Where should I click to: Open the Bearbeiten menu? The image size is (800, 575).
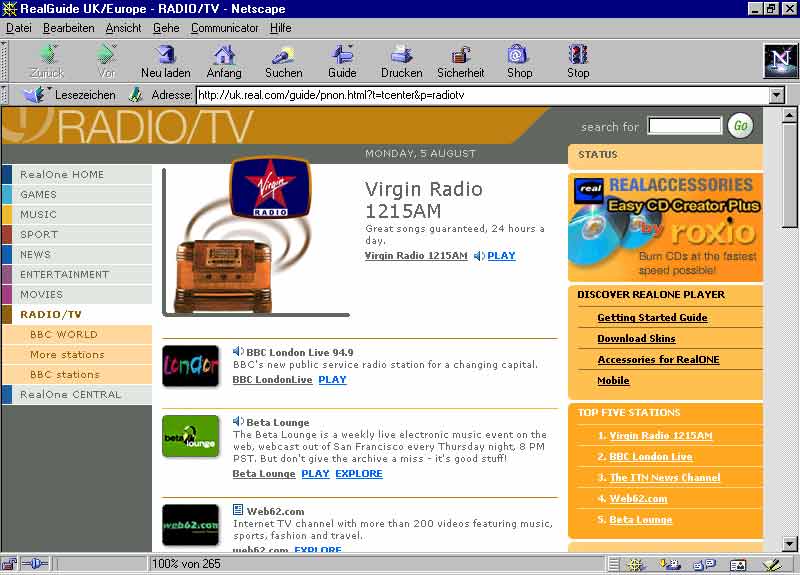[68, 28]
